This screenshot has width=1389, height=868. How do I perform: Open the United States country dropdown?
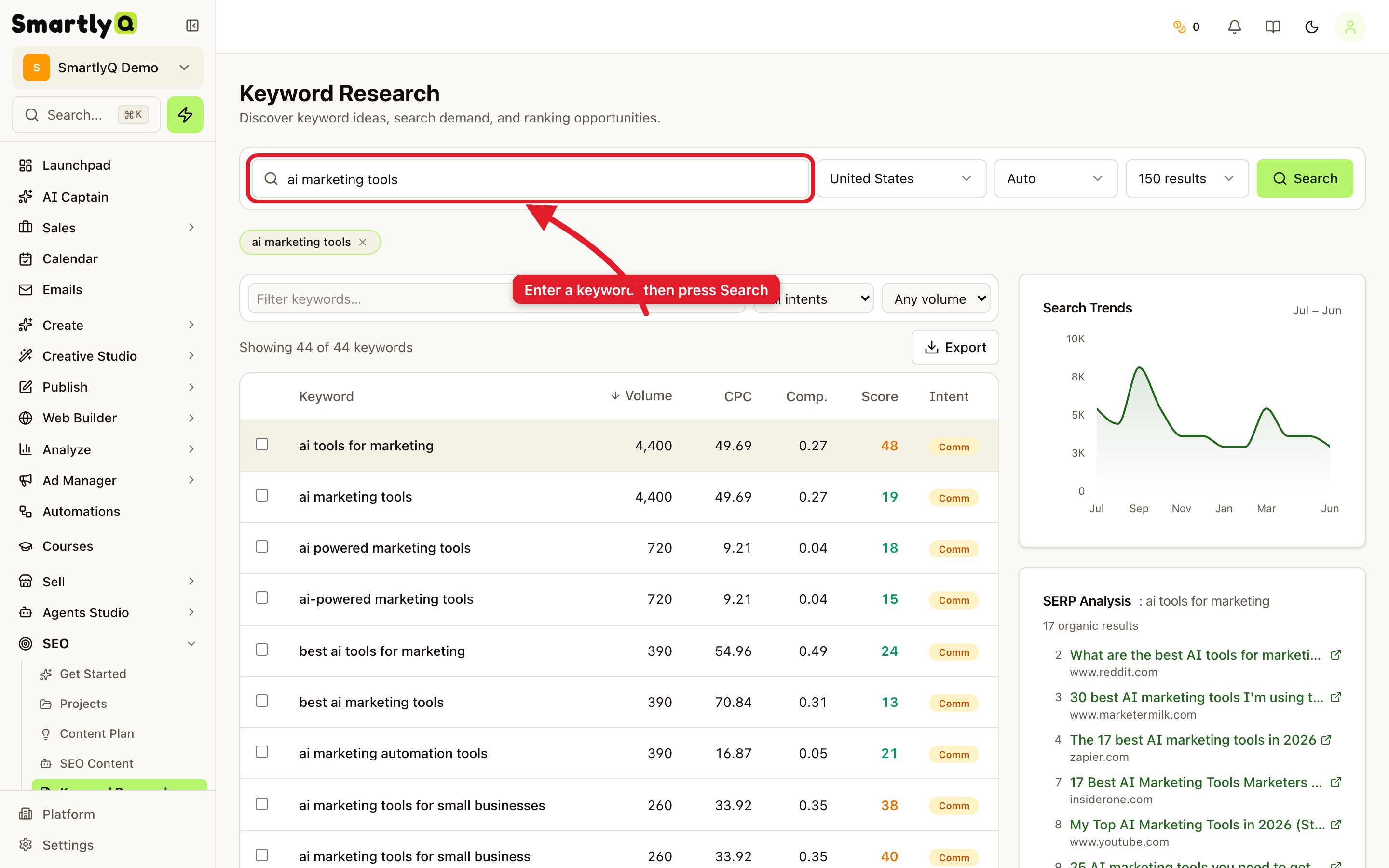coord(901,178)
